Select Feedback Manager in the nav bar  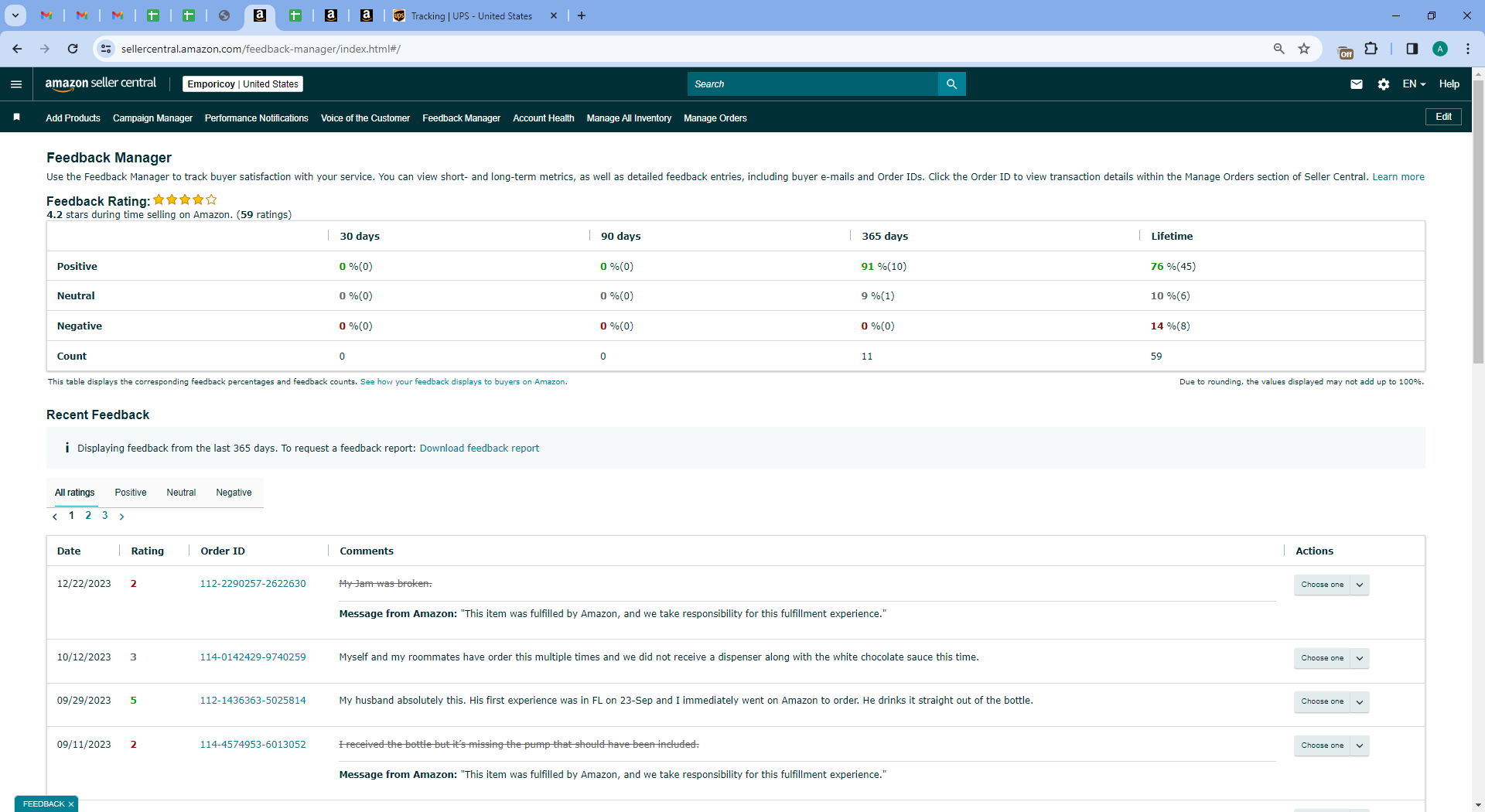coord(461,118)
